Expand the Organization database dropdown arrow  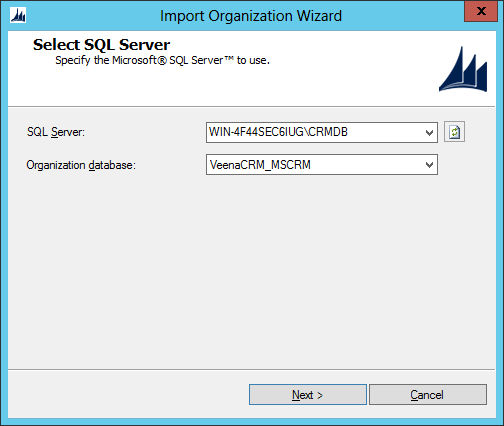429,165
